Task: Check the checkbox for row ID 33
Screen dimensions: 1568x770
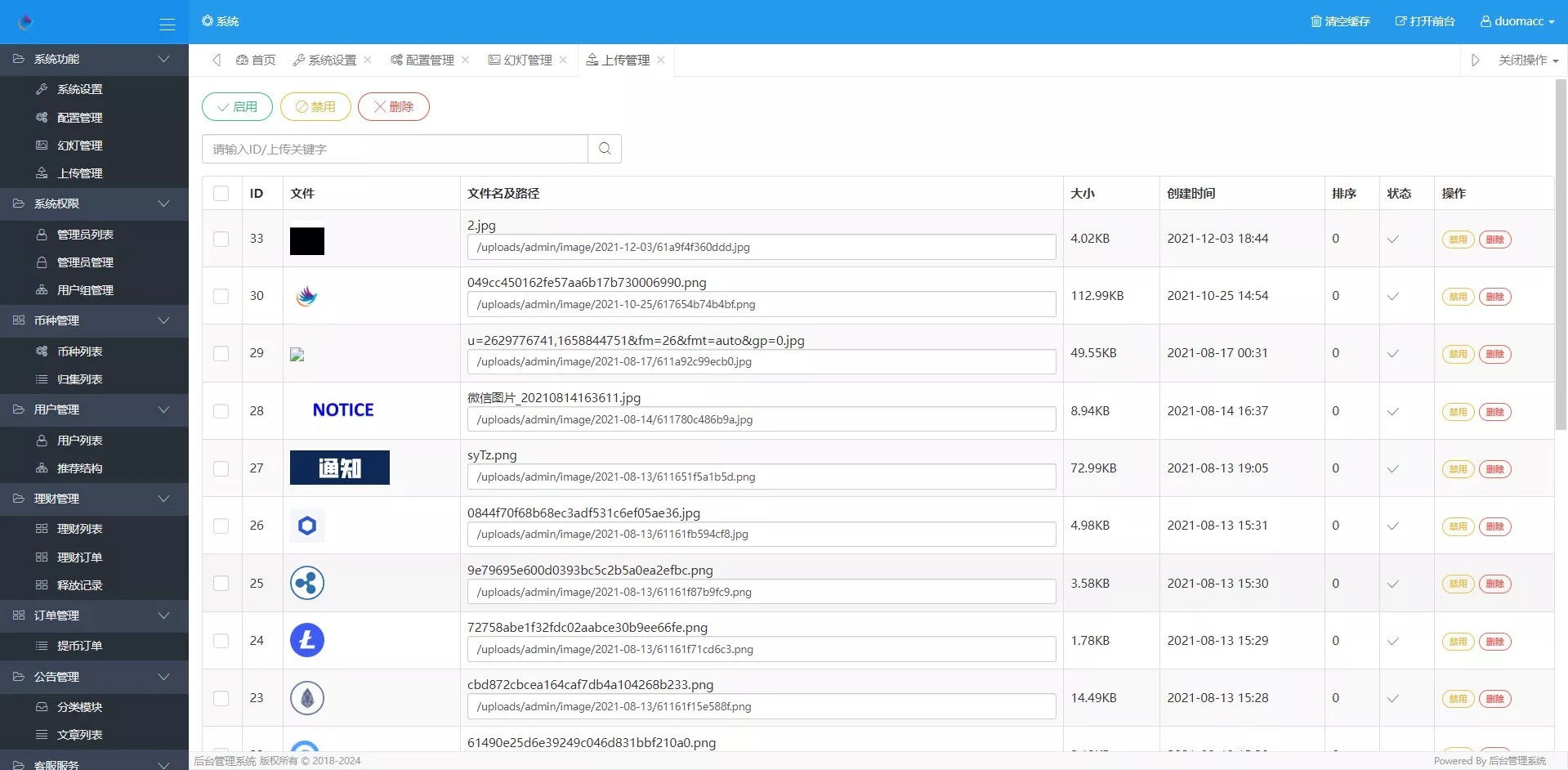Action: pos(221,239)
